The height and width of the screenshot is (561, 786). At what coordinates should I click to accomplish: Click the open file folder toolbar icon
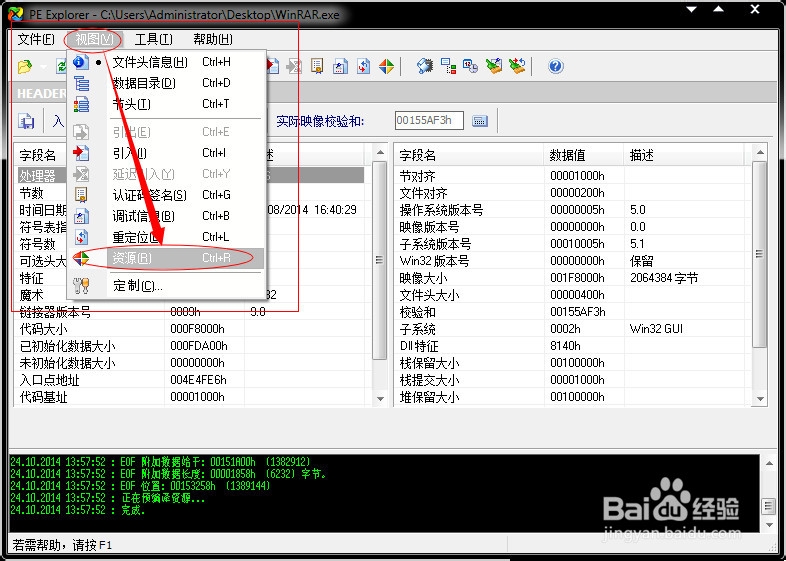[25, 66]
